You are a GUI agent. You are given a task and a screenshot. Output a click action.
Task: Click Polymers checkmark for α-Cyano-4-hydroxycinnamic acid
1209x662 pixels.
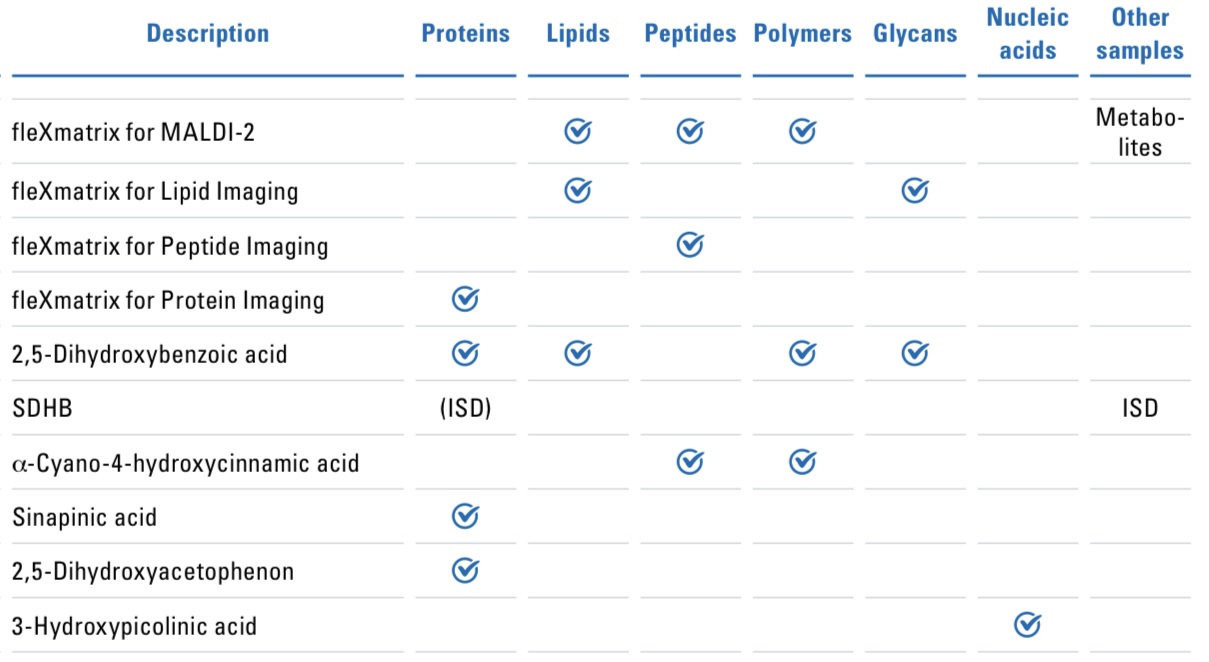tap(802, 462)
